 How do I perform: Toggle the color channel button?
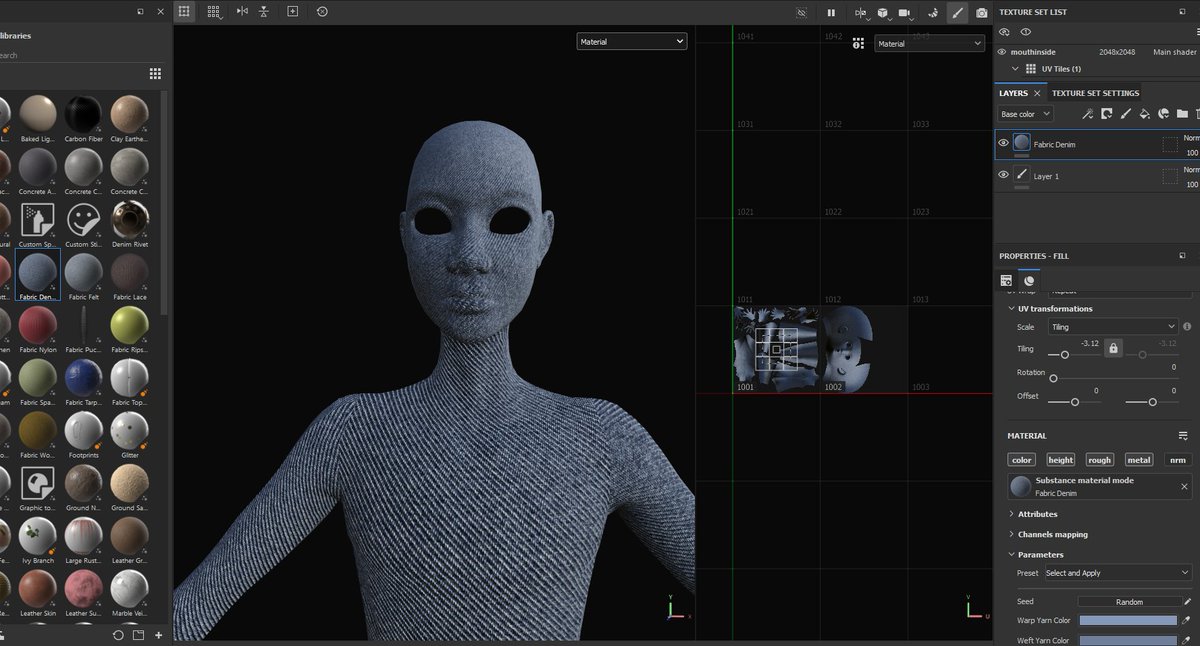tap(1022, 460)
